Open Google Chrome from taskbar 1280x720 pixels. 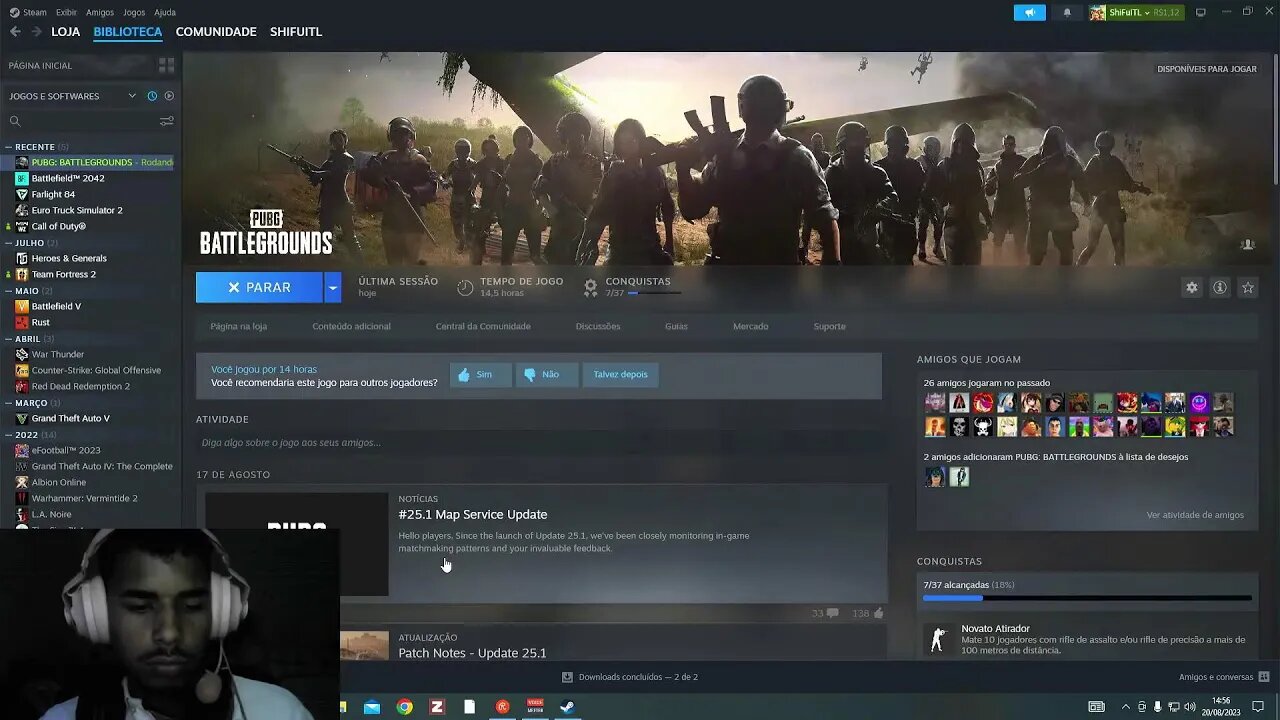pyautogui.click(x=404, y=707)
